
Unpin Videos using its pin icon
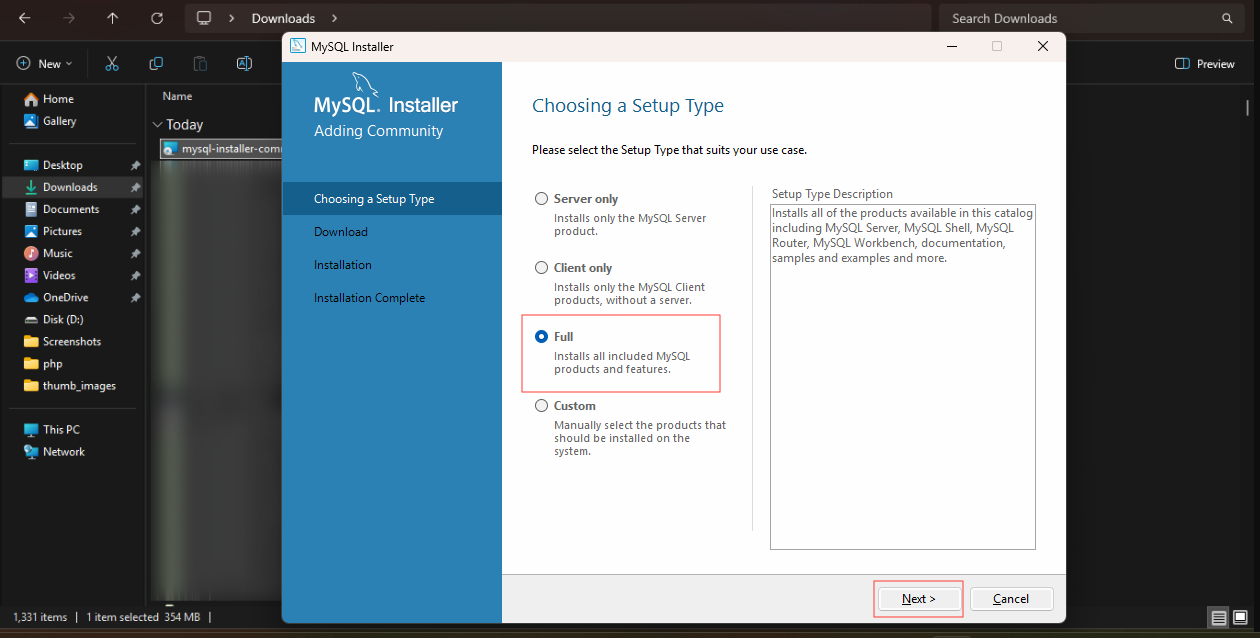(135, 275)
